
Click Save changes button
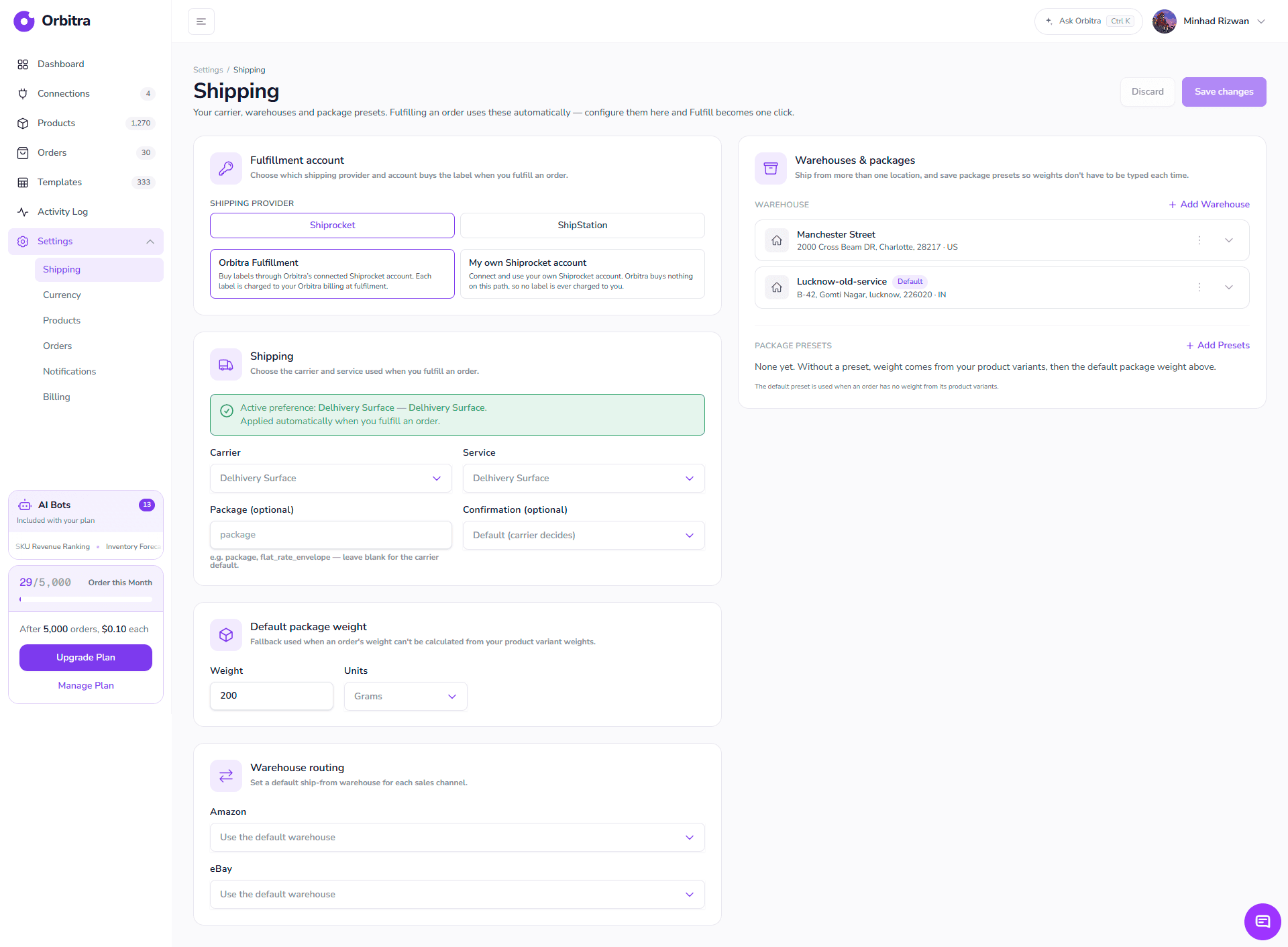[1224, 92]
